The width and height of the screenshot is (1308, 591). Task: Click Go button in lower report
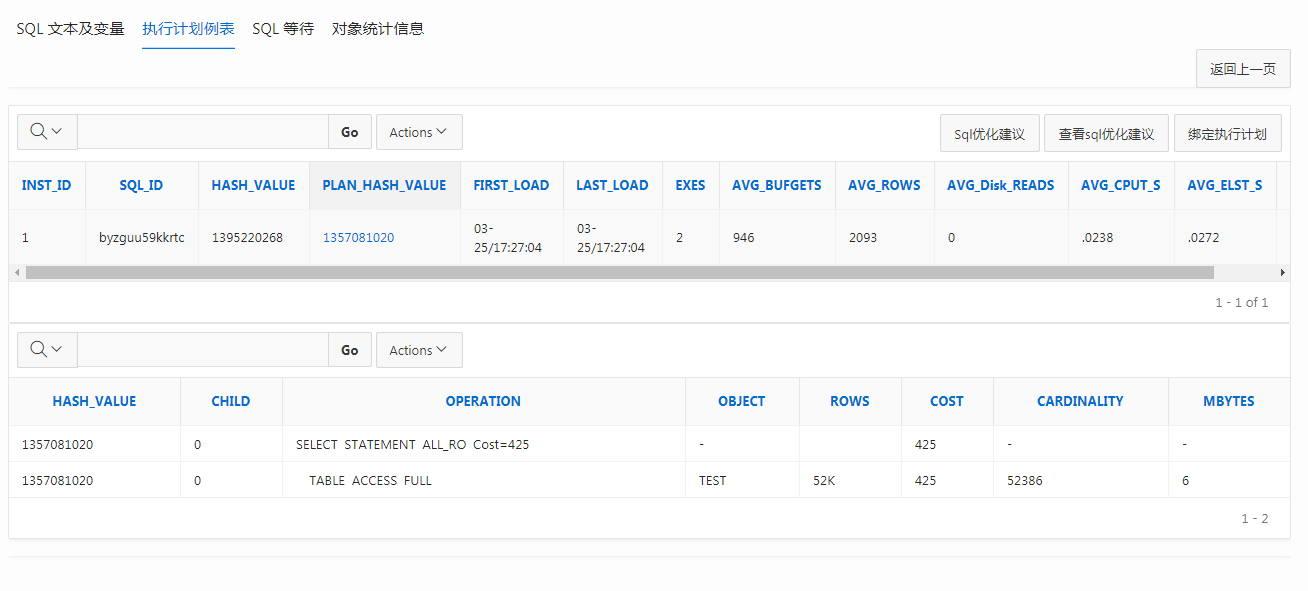click(x=350, y=350)
